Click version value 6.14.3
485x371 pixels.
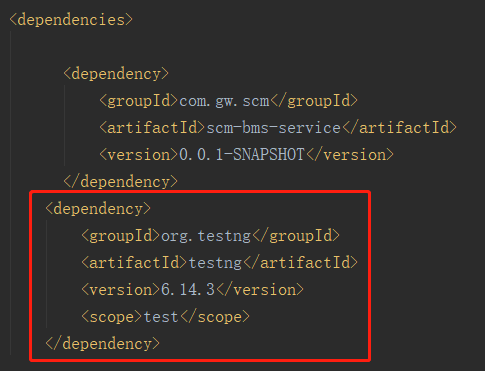click(188, 290)
